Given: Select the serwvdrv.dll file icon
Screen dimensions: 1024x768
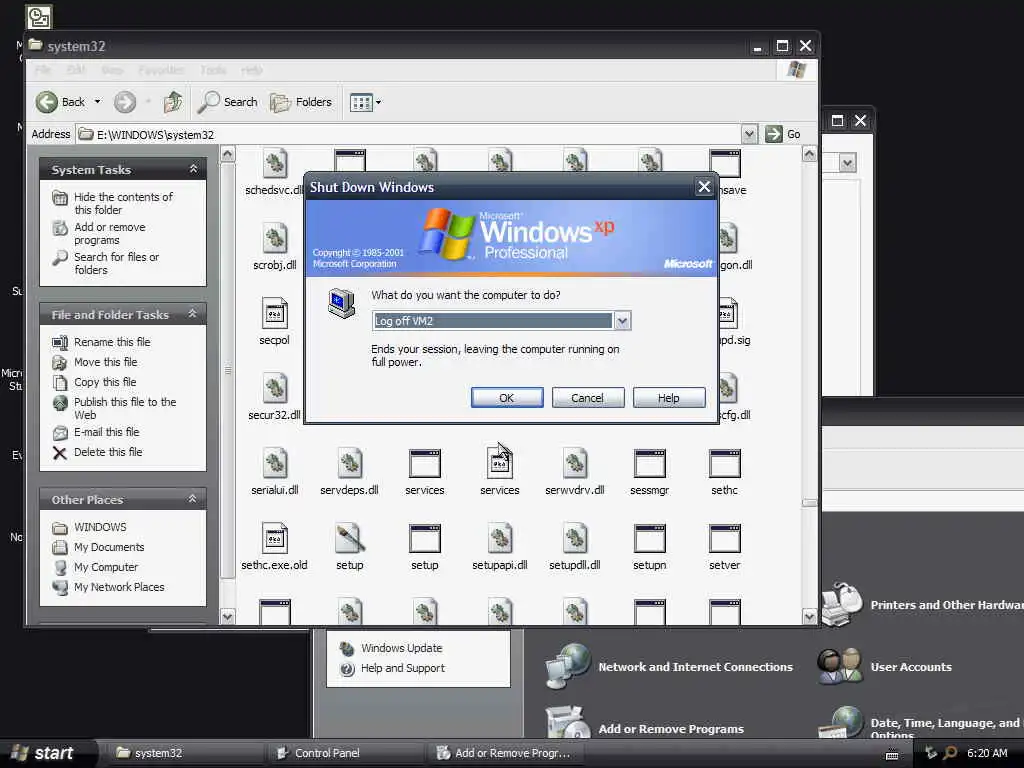Looking at the screenshot, I should click(575, 463).
